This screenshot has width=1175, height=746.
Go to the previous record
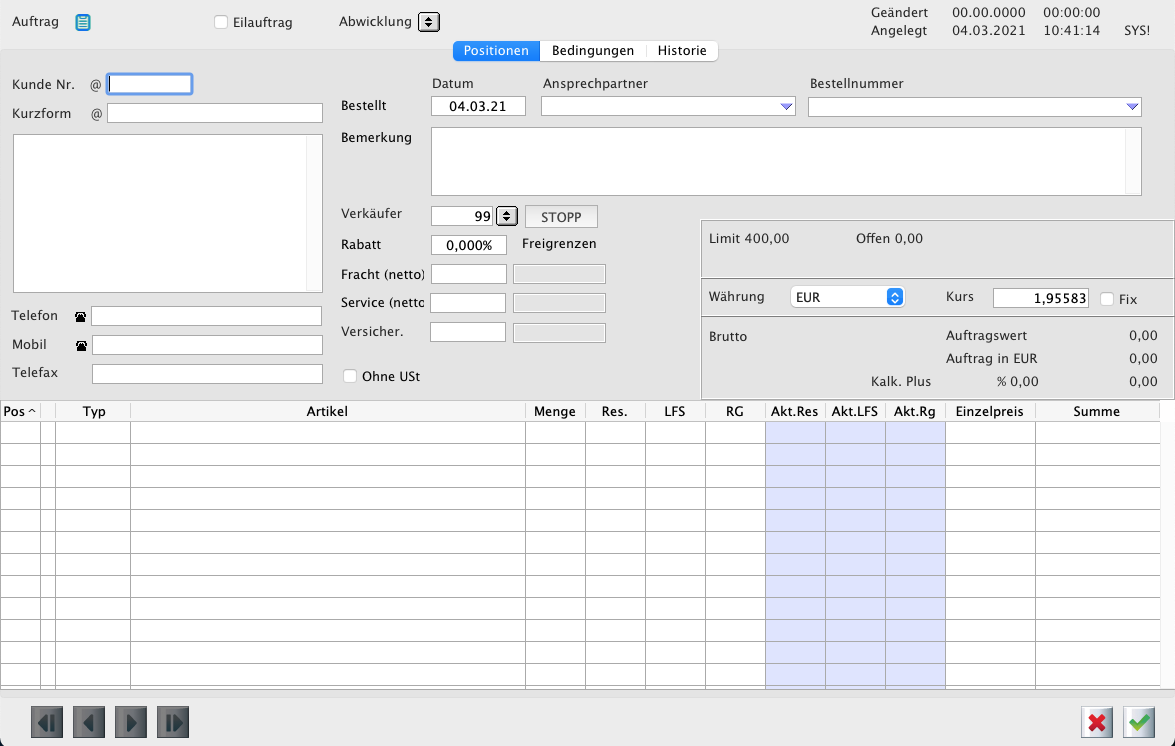89,722
